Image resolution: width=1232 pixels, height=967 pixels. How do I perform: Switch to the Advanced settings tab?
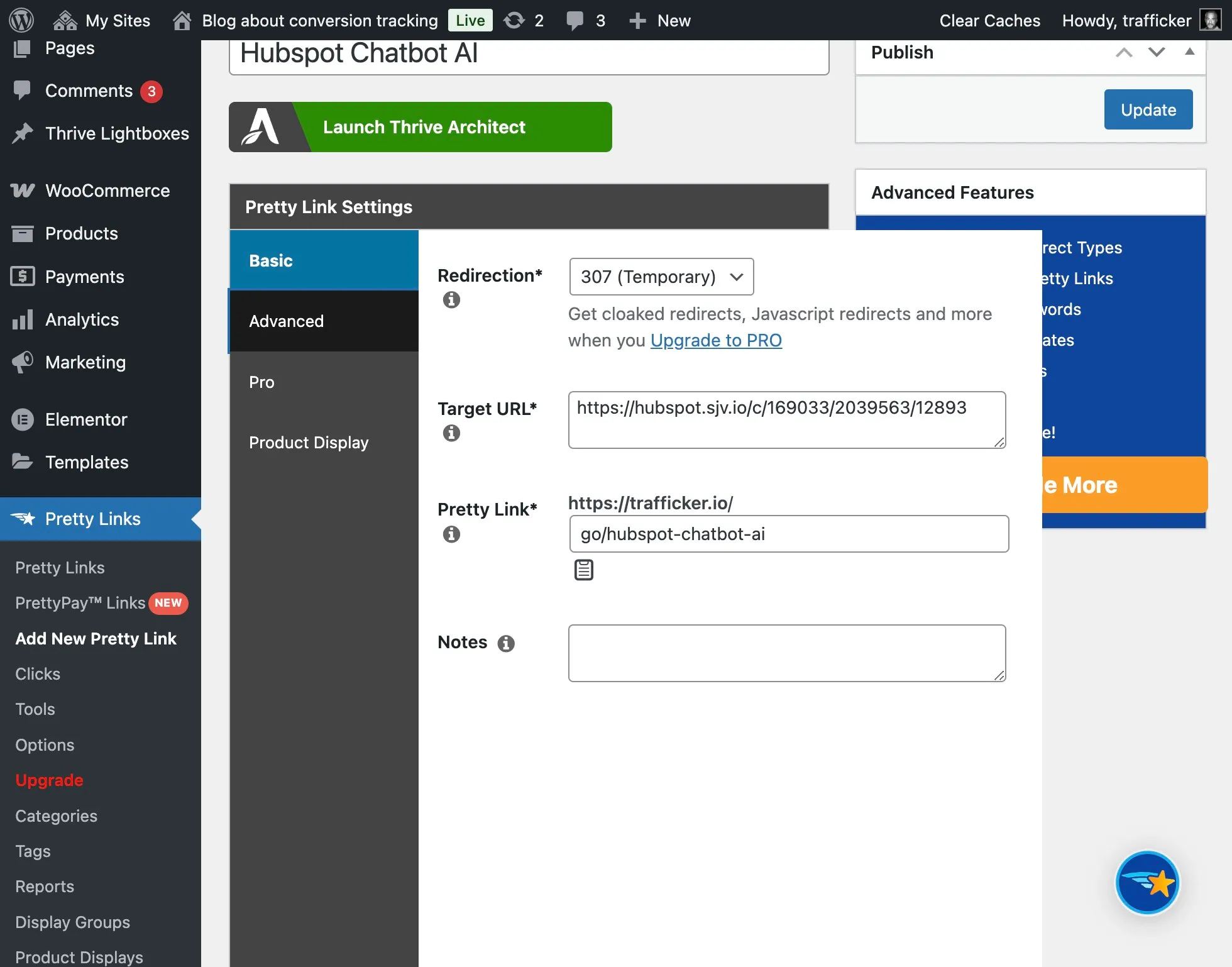click(324, 321)
